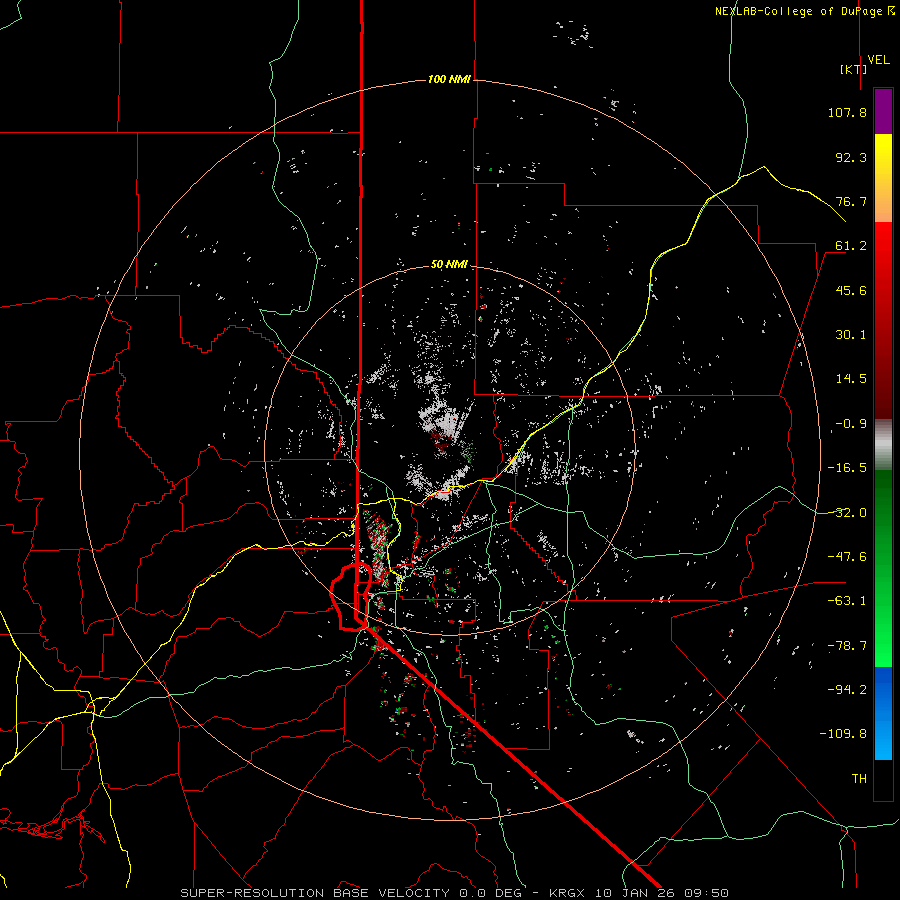Click the KRGX station identifier in caption
Screen dimensions: 900x900
(x=565, y=893)
